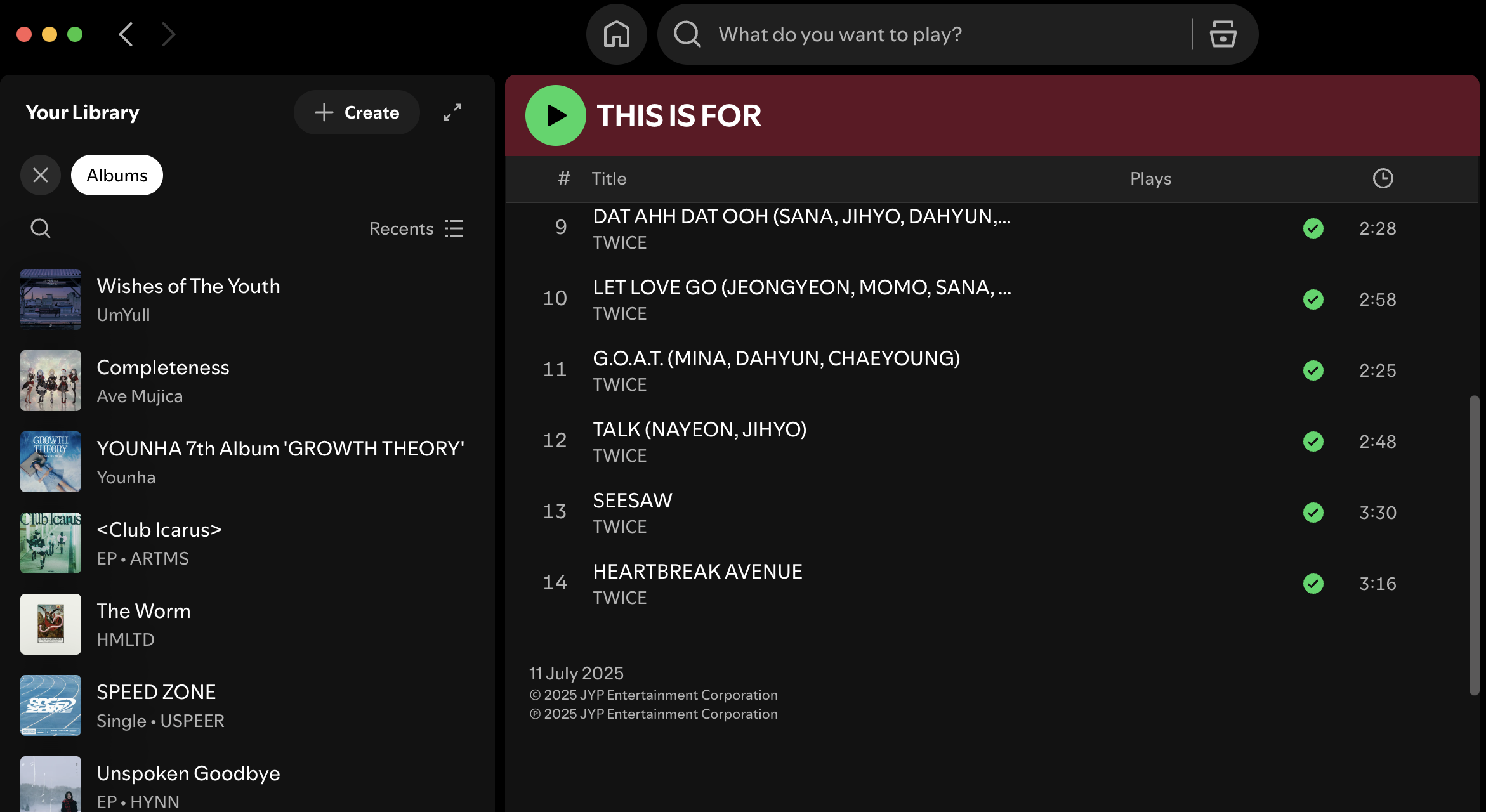Viewport: 1486px width, 812px height.
Task: Toggle saved checkmark for TALK
Action: (1313, 442)
